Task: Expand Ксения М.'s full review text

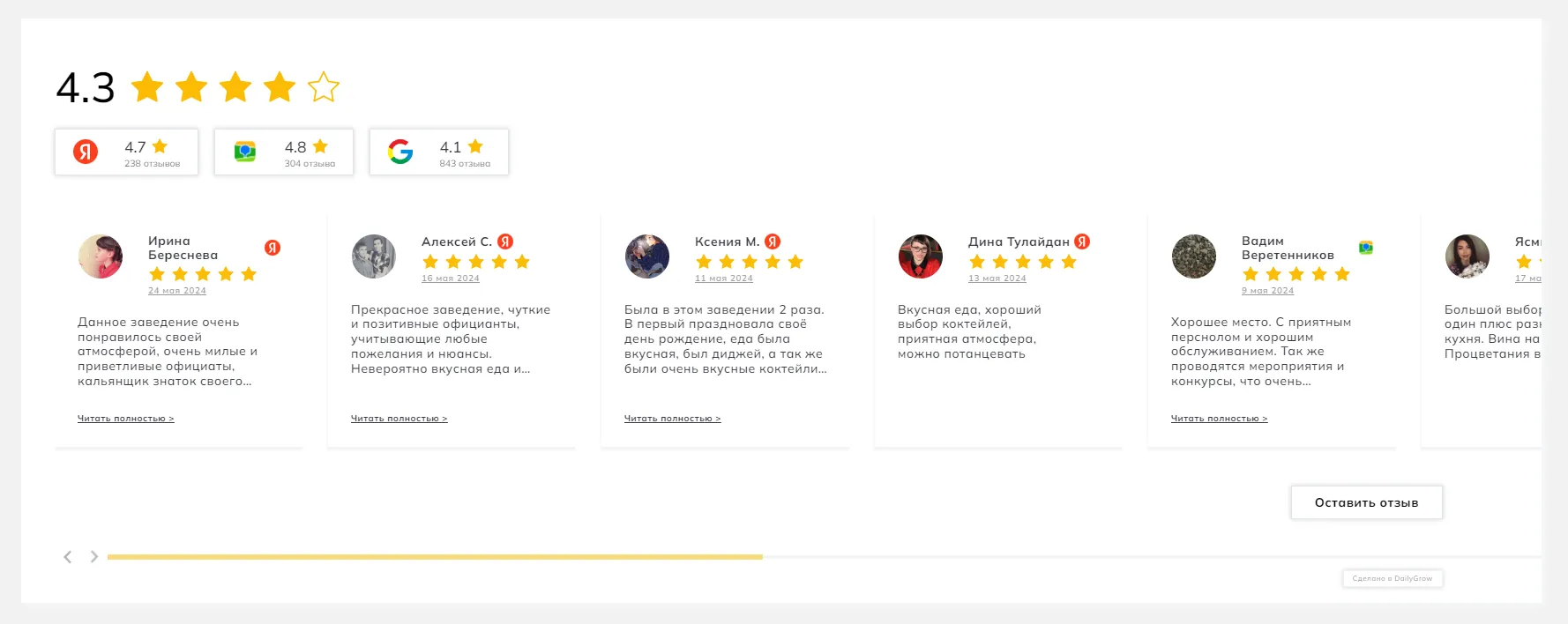Action: (x=672, y=419)
